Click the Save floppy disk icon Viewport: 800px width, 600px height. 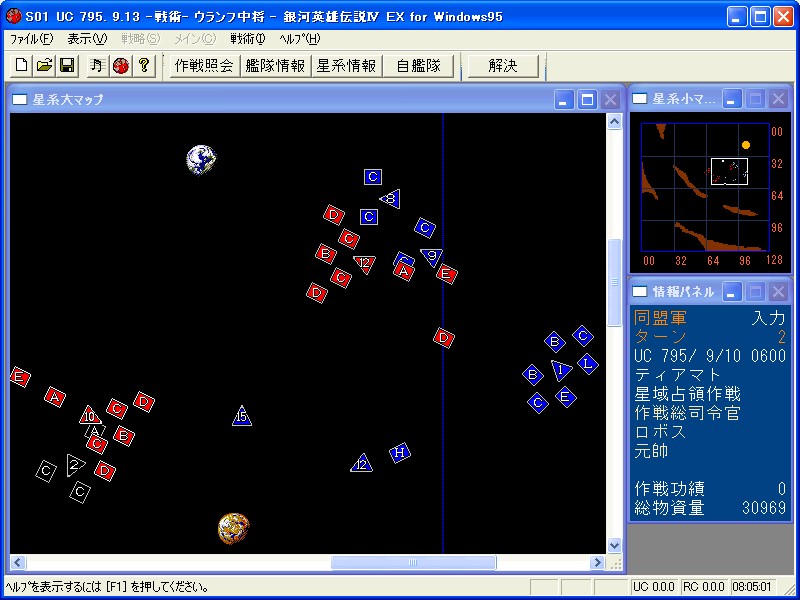[67, 66]
